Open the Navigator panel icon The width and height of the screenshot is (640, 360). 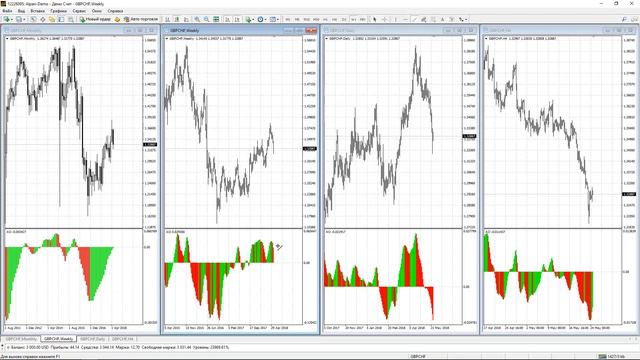[52, 19]
